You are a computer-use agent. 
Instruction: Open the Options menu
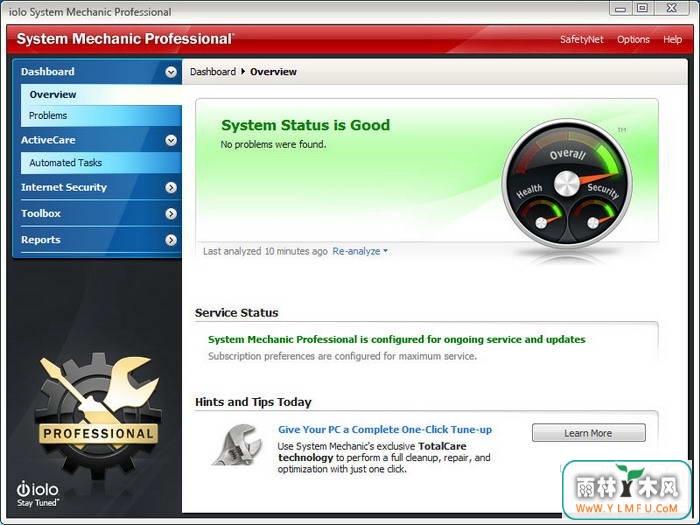coord(633,39)
